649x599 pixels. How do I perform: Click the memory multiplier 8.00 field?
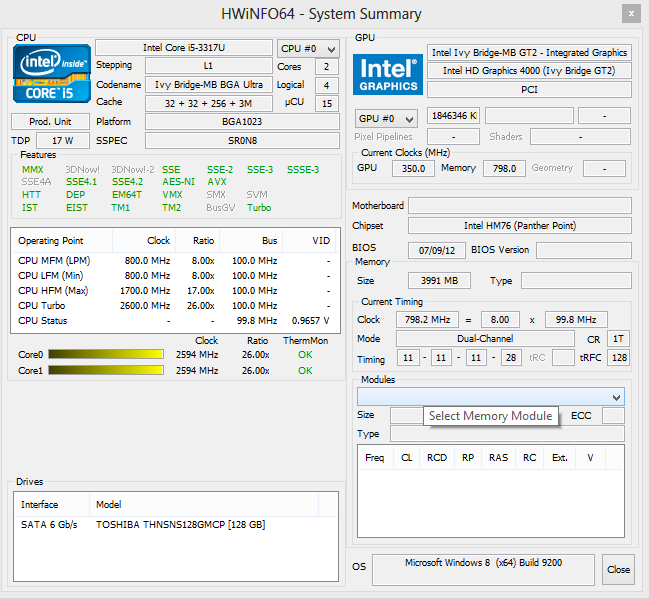coord(500,320)
